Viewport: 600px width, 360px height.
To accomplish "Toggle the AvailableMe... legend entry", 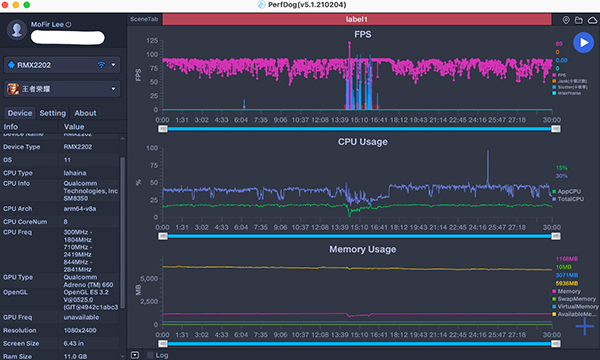I will (574, 314).
